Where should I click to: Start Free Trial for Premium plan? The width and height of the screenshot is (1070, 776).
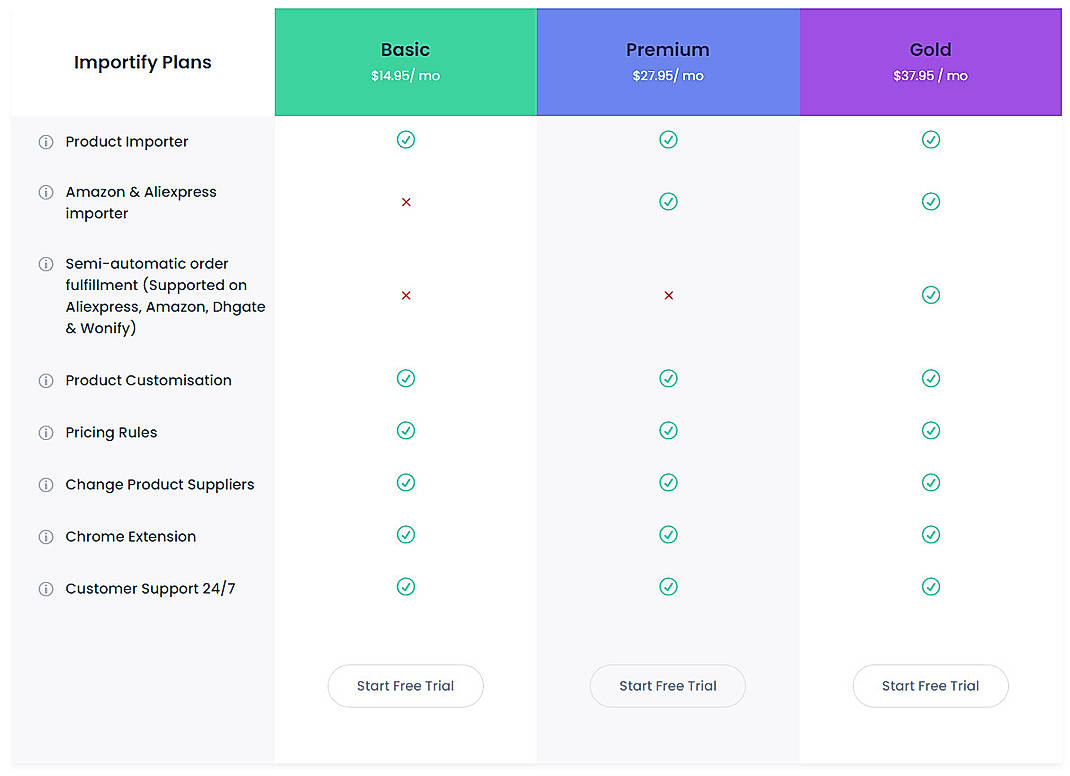(x=667, y=686)
